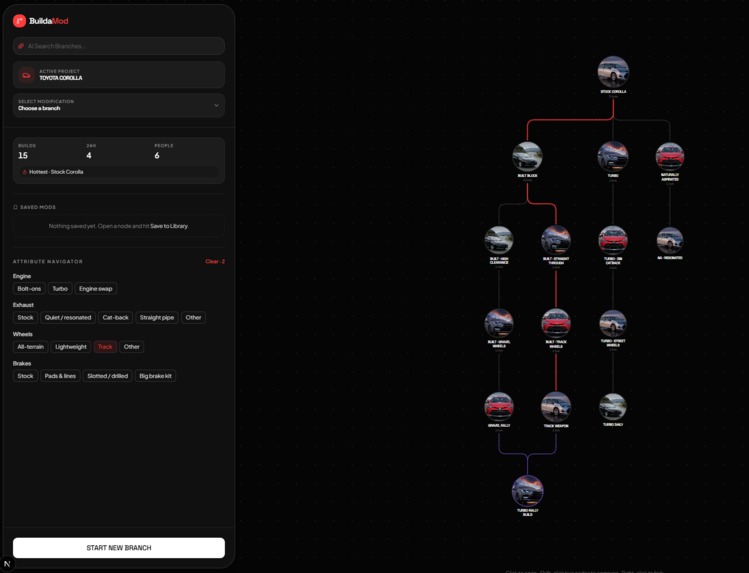The image size is (749, 573).
Task: Open the Built - High Clearance node
Action: click(x=499, y=240)
